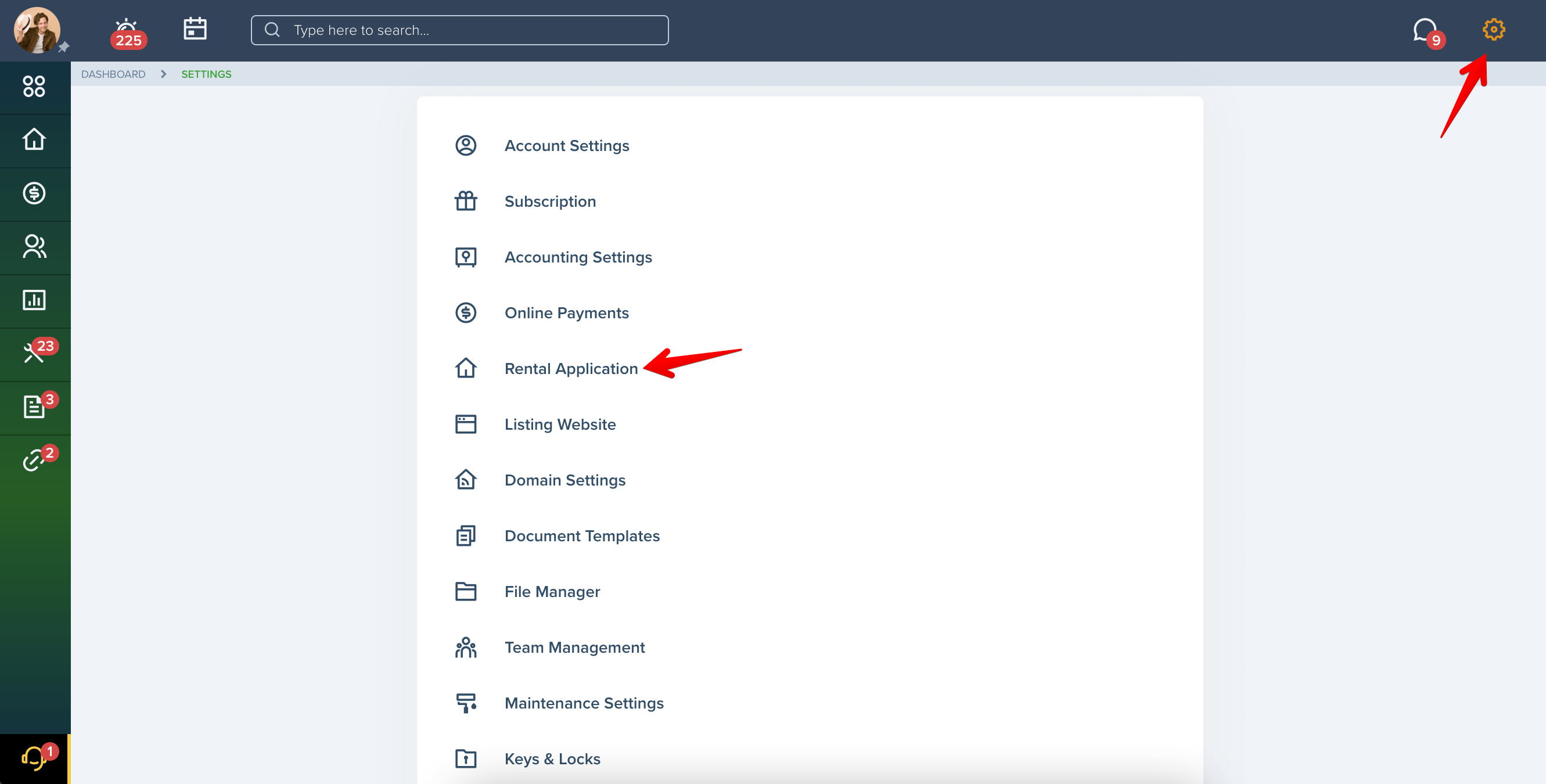
Task: Click the Maintenance Settings paint roller icon
Action: (x=466, y=703)
